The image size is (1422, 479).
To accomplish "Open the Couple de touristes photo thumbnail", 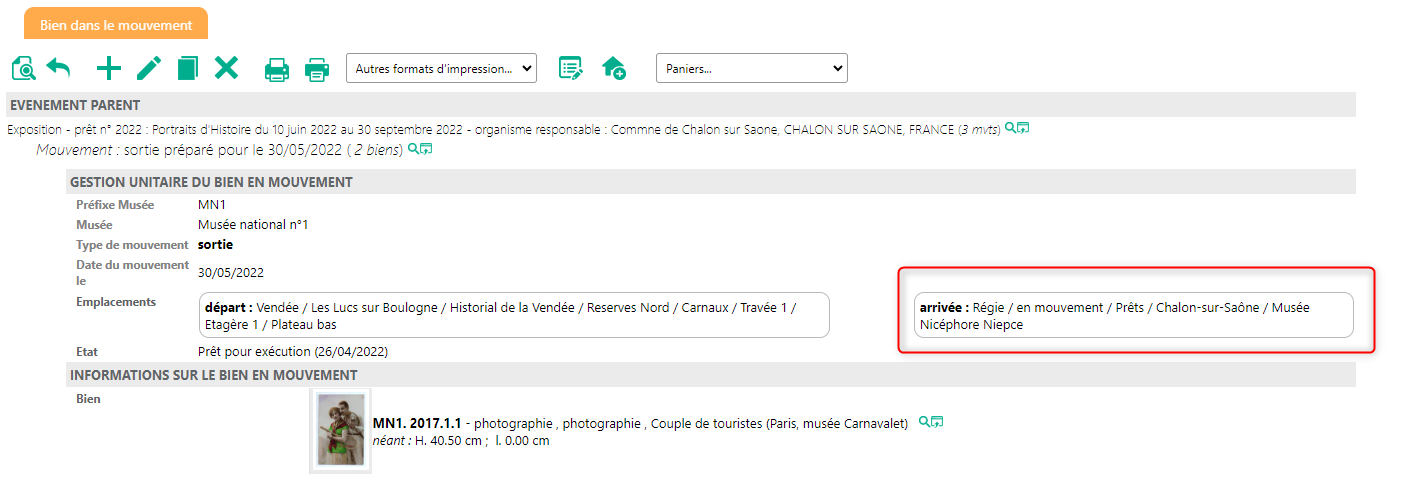I will (340, 430).
